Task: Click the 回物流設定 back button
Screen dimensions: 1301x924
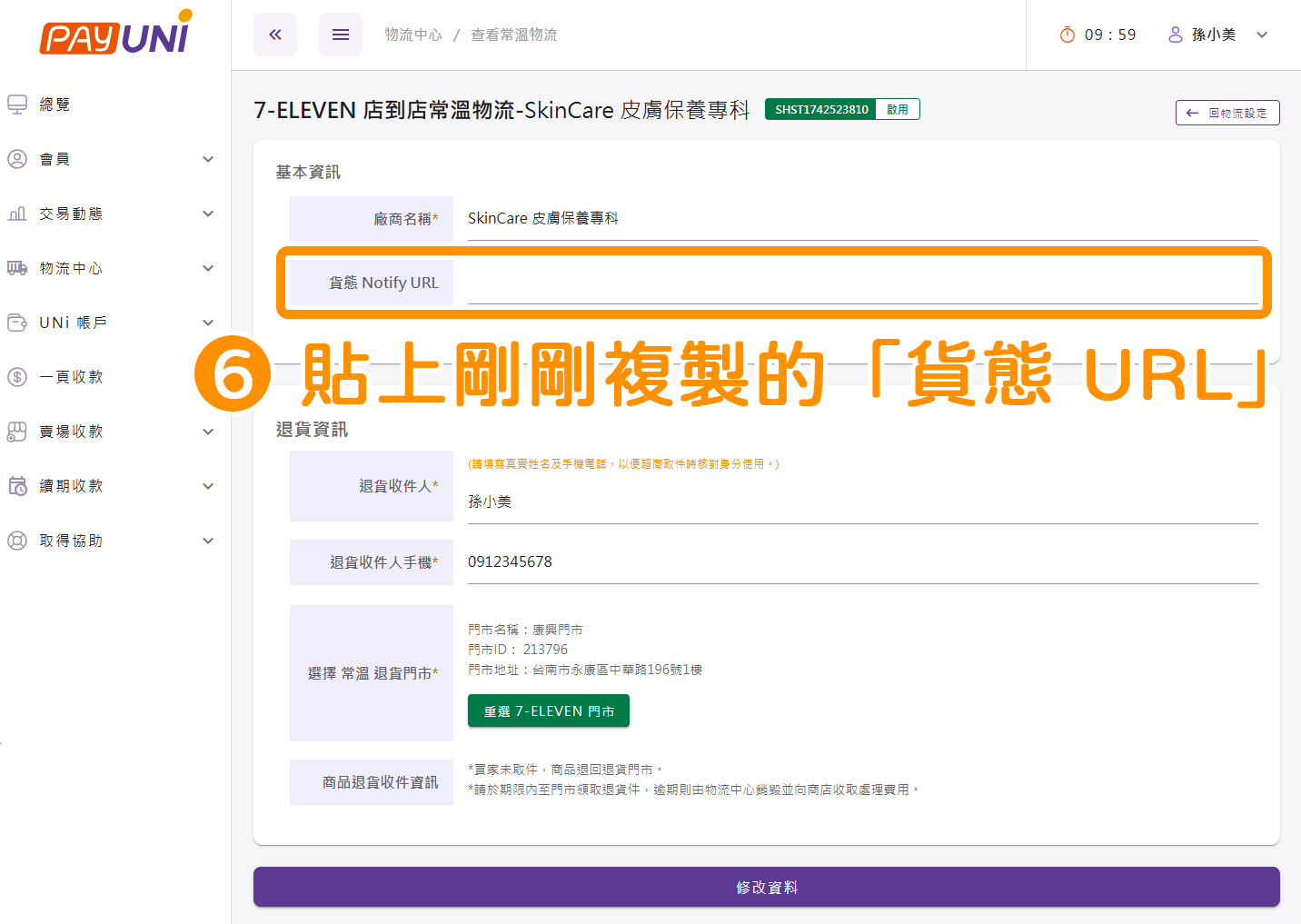Action: point(1227,113)
